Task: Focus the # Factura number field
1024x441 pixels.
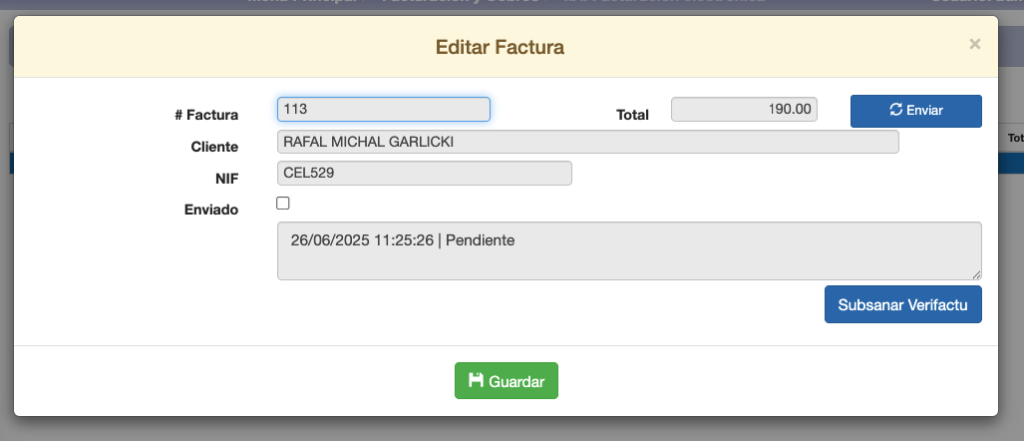Action: (x=383, y=109)
